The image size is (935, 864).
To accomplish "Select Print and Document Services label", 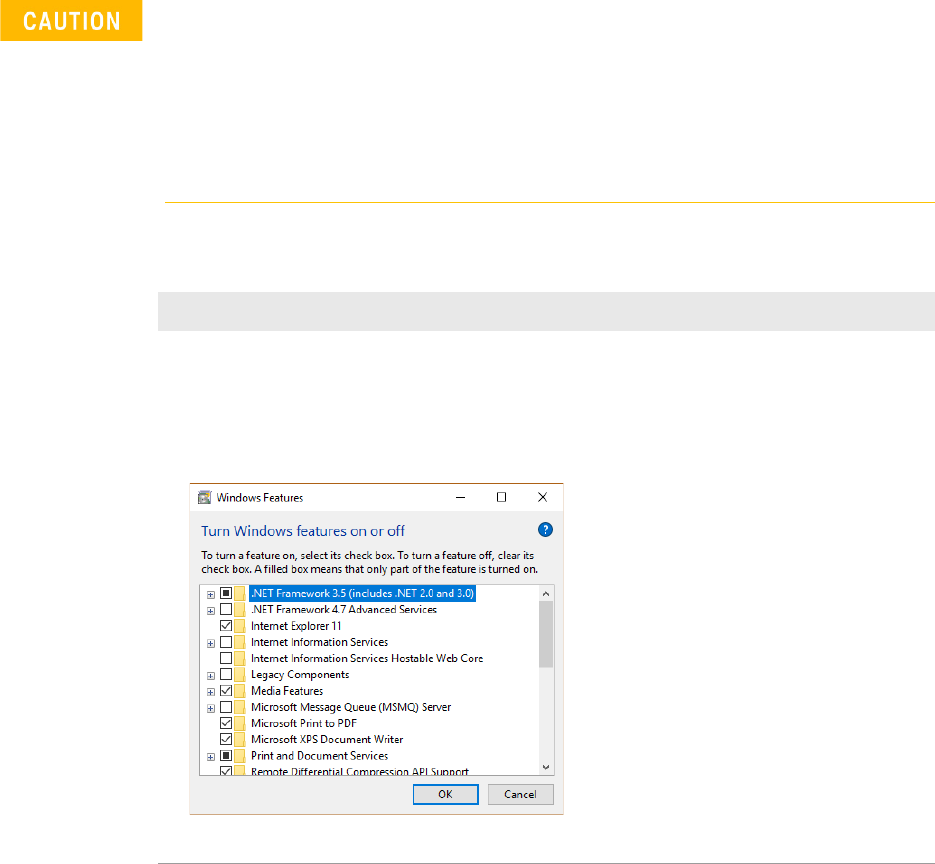I will pyautogui.click(x=320, y=755).
